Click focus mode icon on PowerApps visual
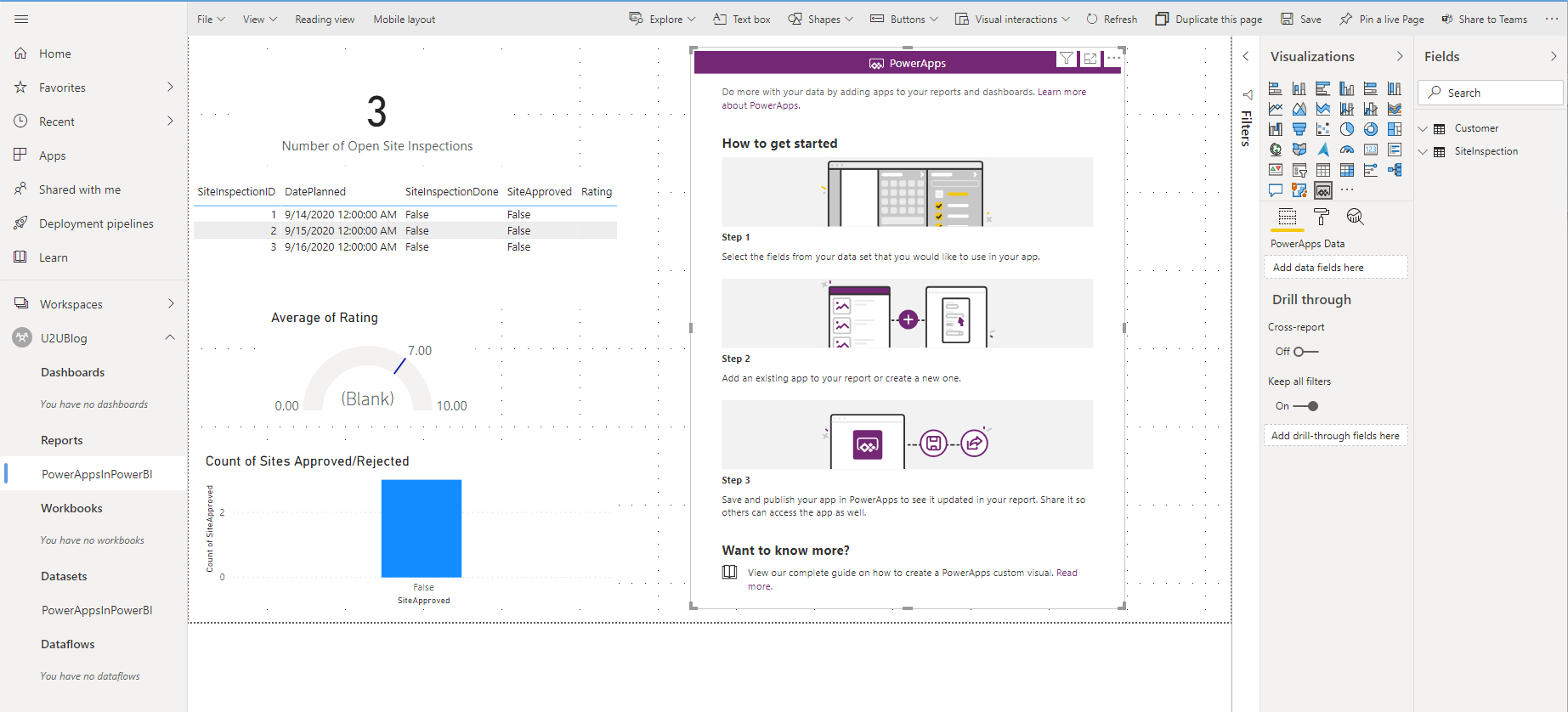The height and width of the screenshot is (712, 1568). point(1090,59)
